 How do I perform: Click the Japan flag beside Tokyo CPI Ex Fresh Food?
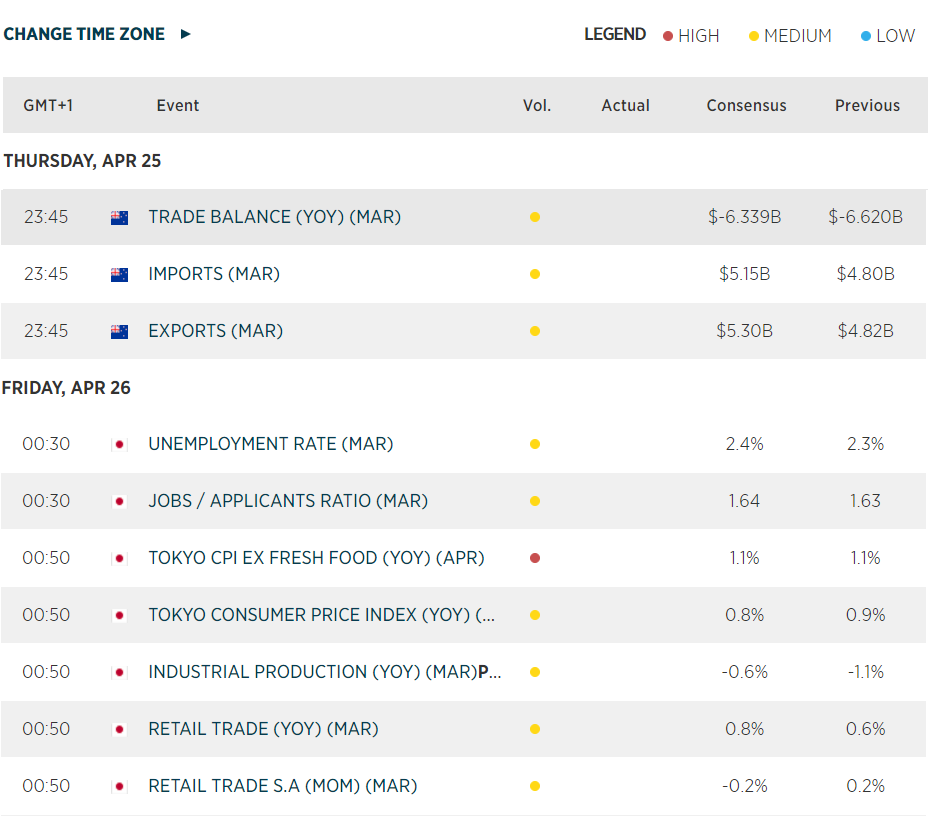click(119, 558)
